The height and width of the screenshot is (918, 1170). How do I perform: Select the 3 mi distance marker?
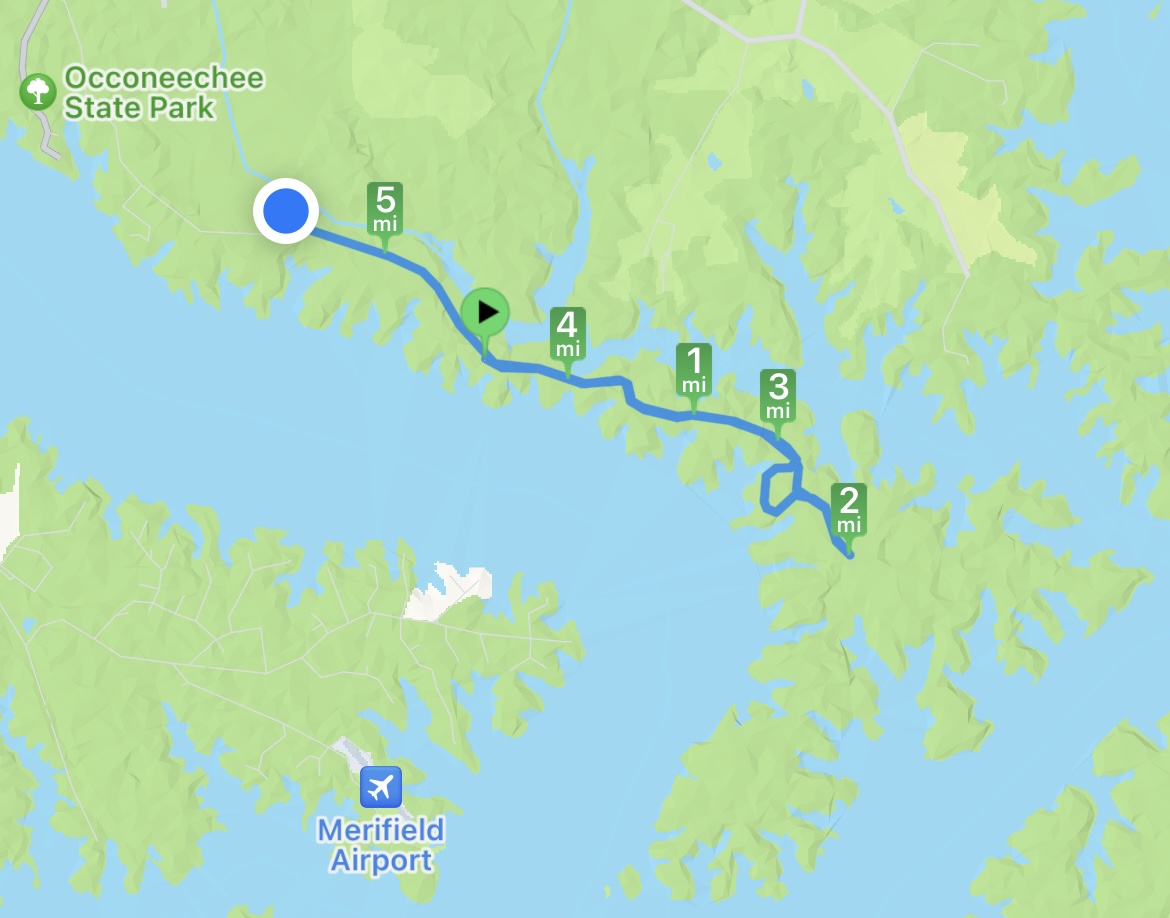pos(778,395)
